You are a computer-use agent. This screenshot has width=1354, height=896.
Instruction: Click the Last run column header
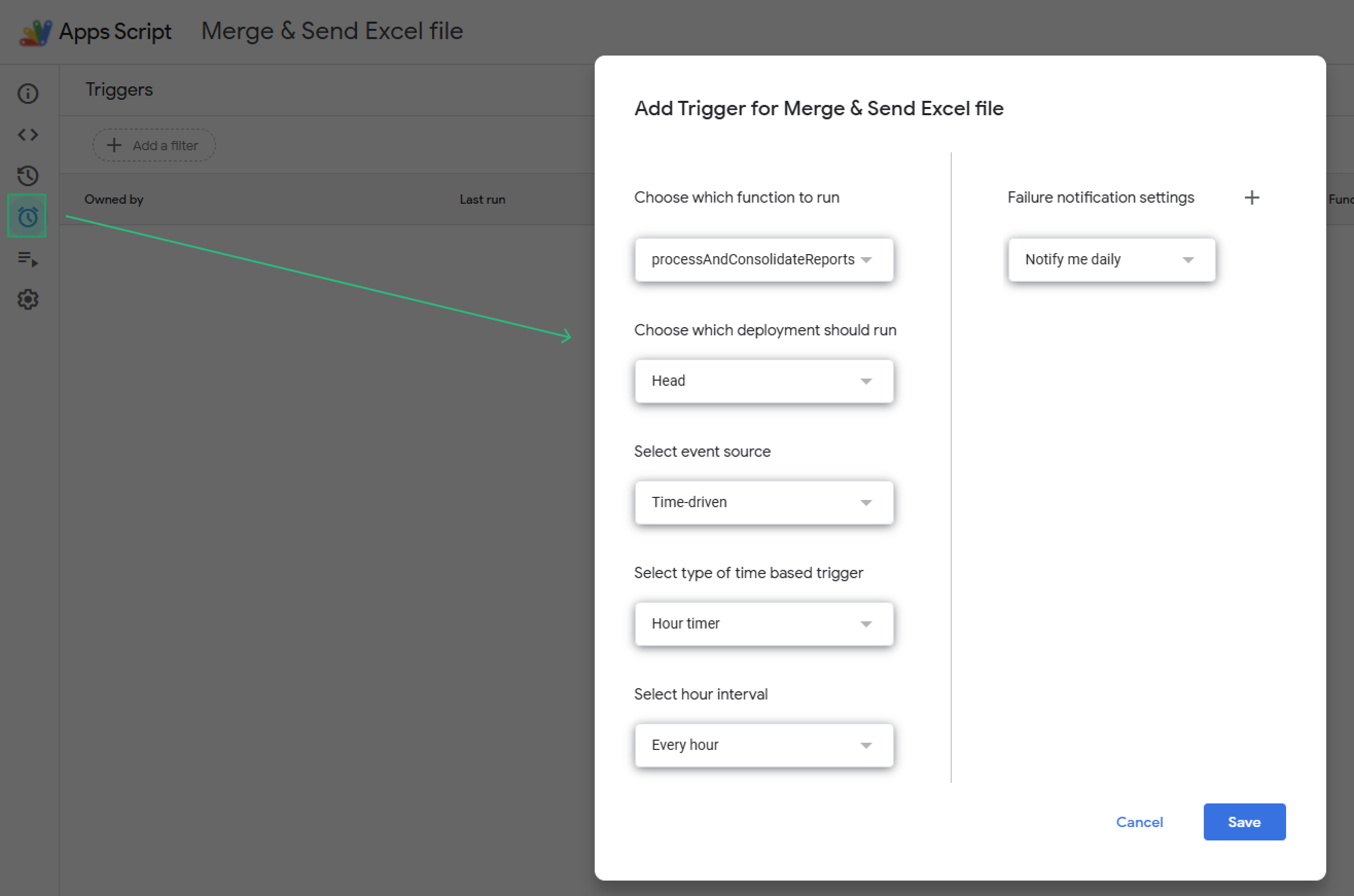pos(482,200)
